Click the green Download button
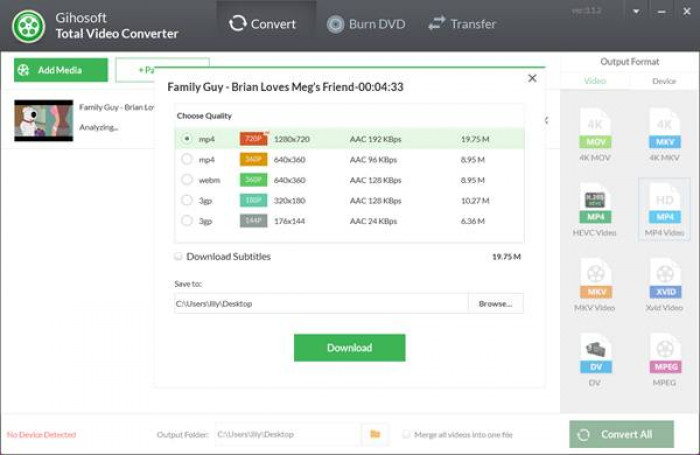The height and width of the screenshot is (455, 700). pos(349,348)
